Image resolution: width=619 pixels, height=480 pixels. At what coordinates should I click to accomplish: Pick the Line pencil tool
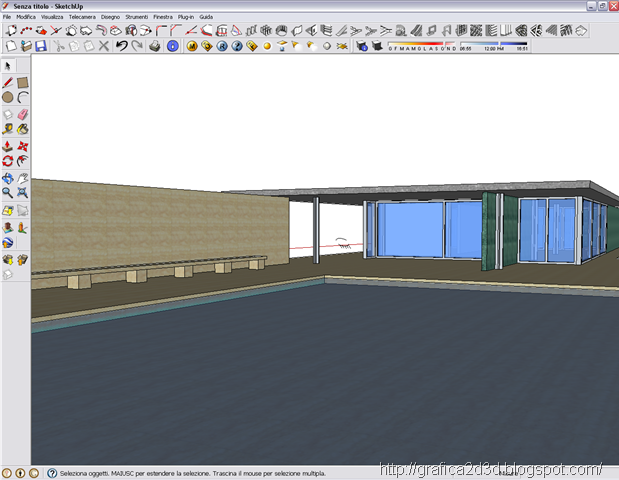8,82
